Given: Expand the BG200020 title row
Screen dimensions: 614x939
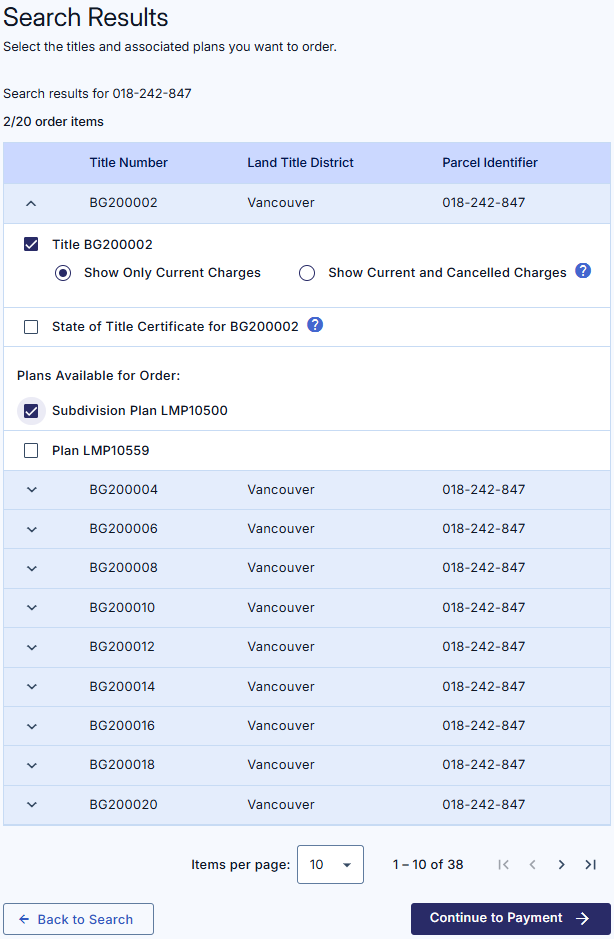Looking at the screenshot, I should point(31,805).
